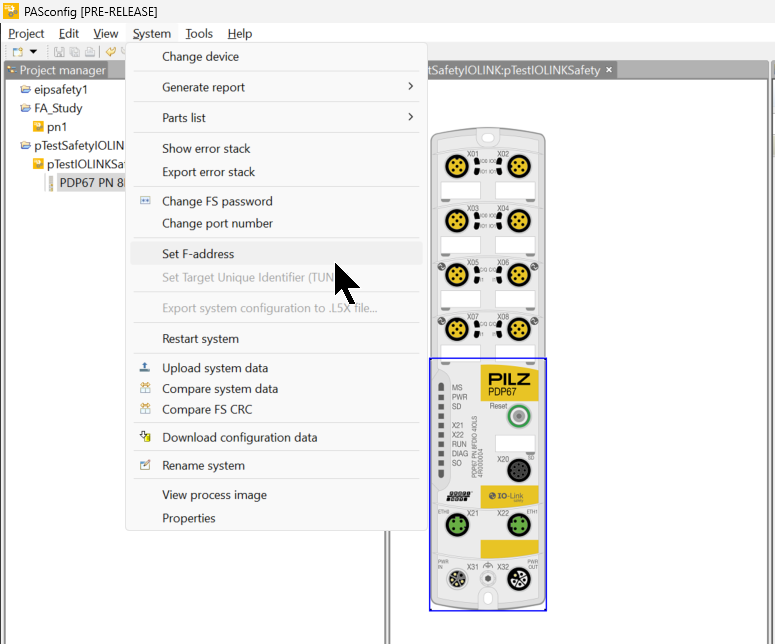Click the X03 connector on device
This screenshot has height=644, width=775.
(457, 220)
